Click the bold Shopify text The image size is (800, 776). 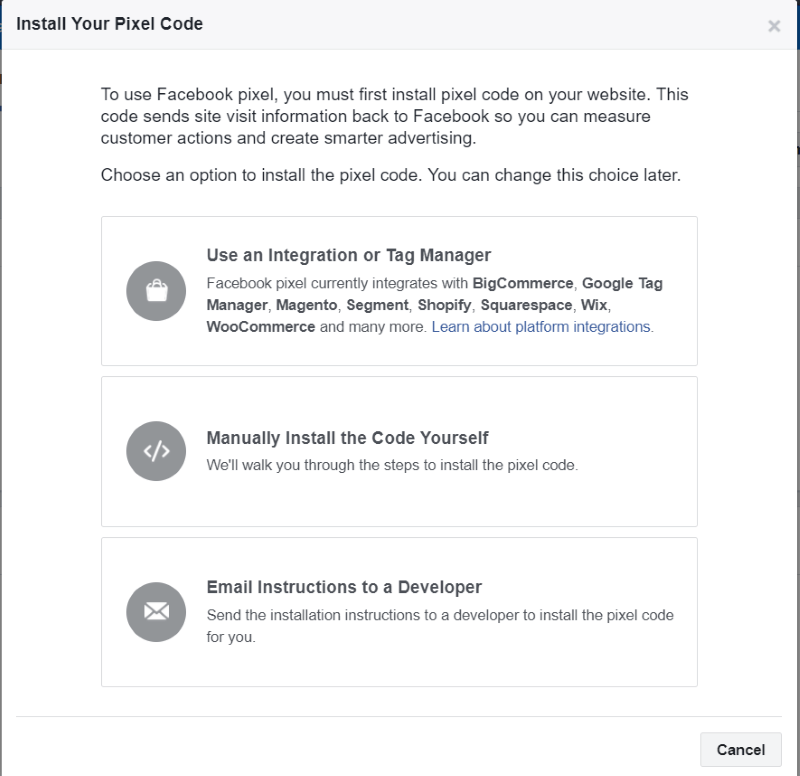pos(444,305)
